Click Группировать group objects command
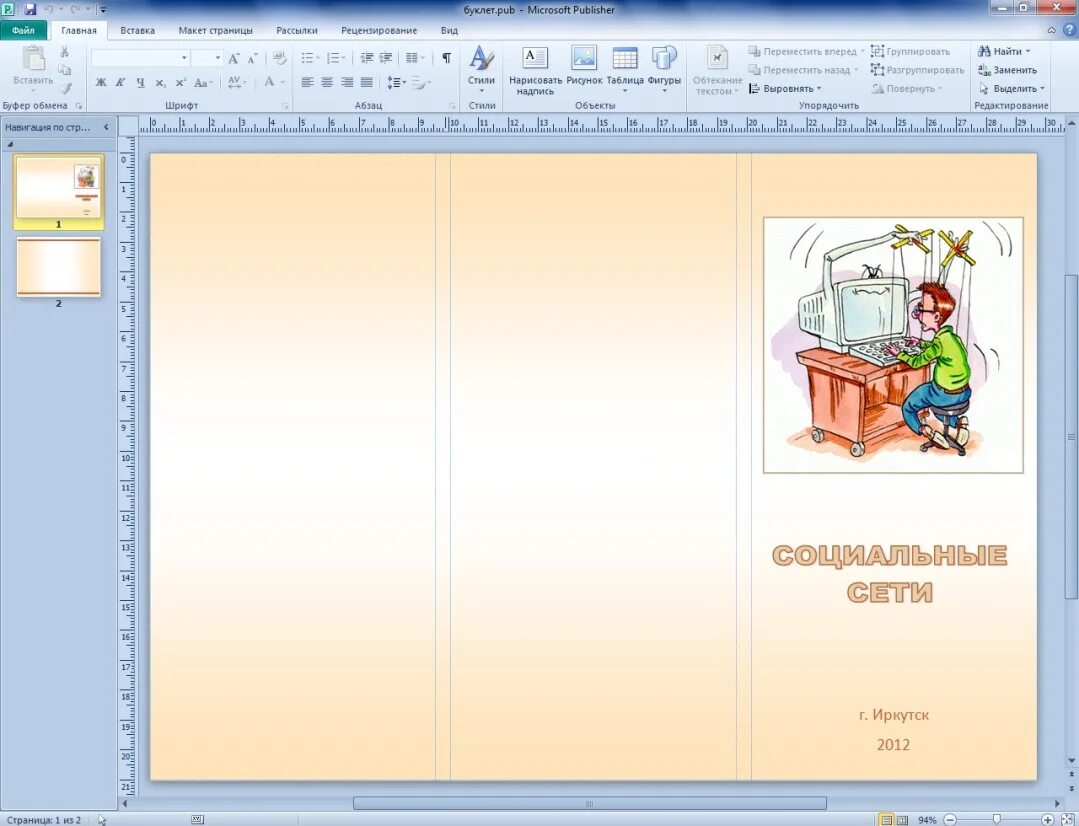The width and height of the screenshot is (1079, 826). [x=910, y=51]
